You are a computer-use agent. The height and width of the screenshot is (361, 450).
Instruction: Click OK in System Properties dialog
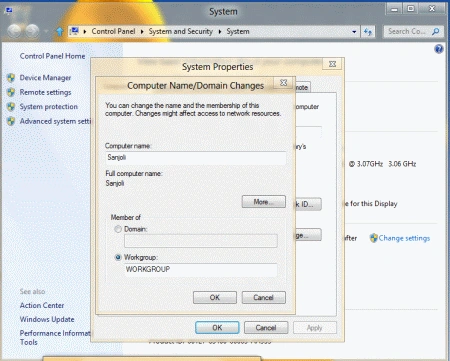click(x=217, y=327)
